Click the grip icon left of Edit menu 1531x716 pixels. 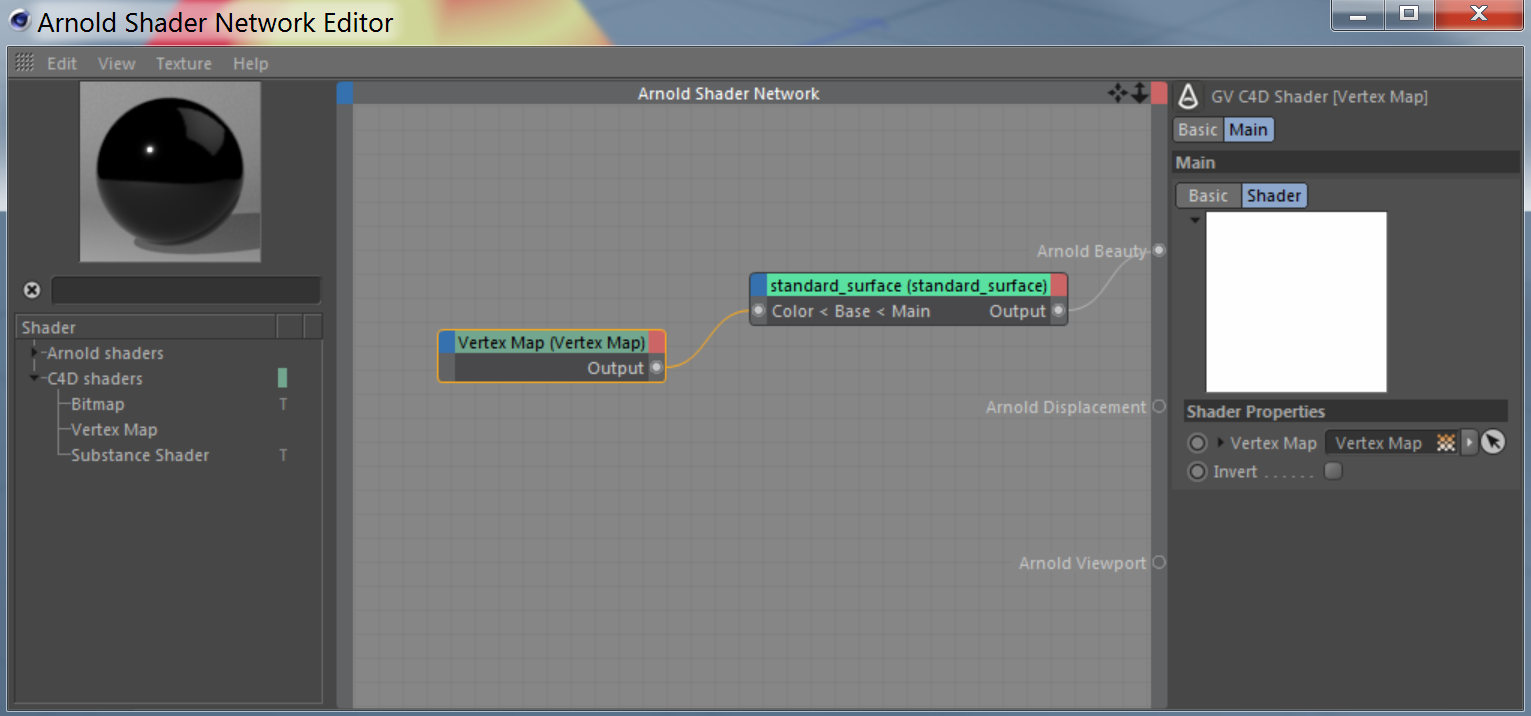[x=25, y=62]
